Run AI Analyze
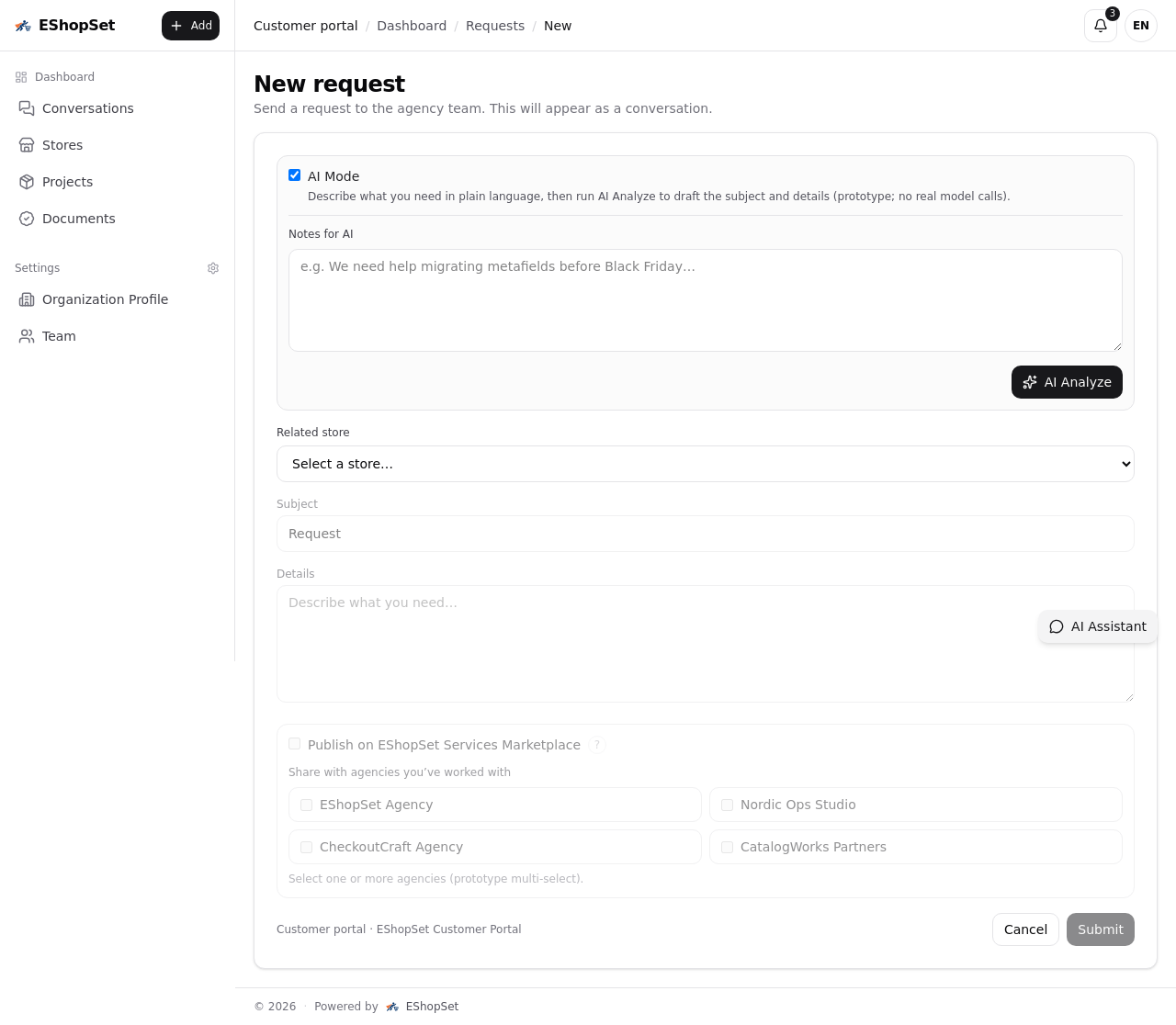This screenshot has width=1176, height=1025. (x=1067, y=382)
